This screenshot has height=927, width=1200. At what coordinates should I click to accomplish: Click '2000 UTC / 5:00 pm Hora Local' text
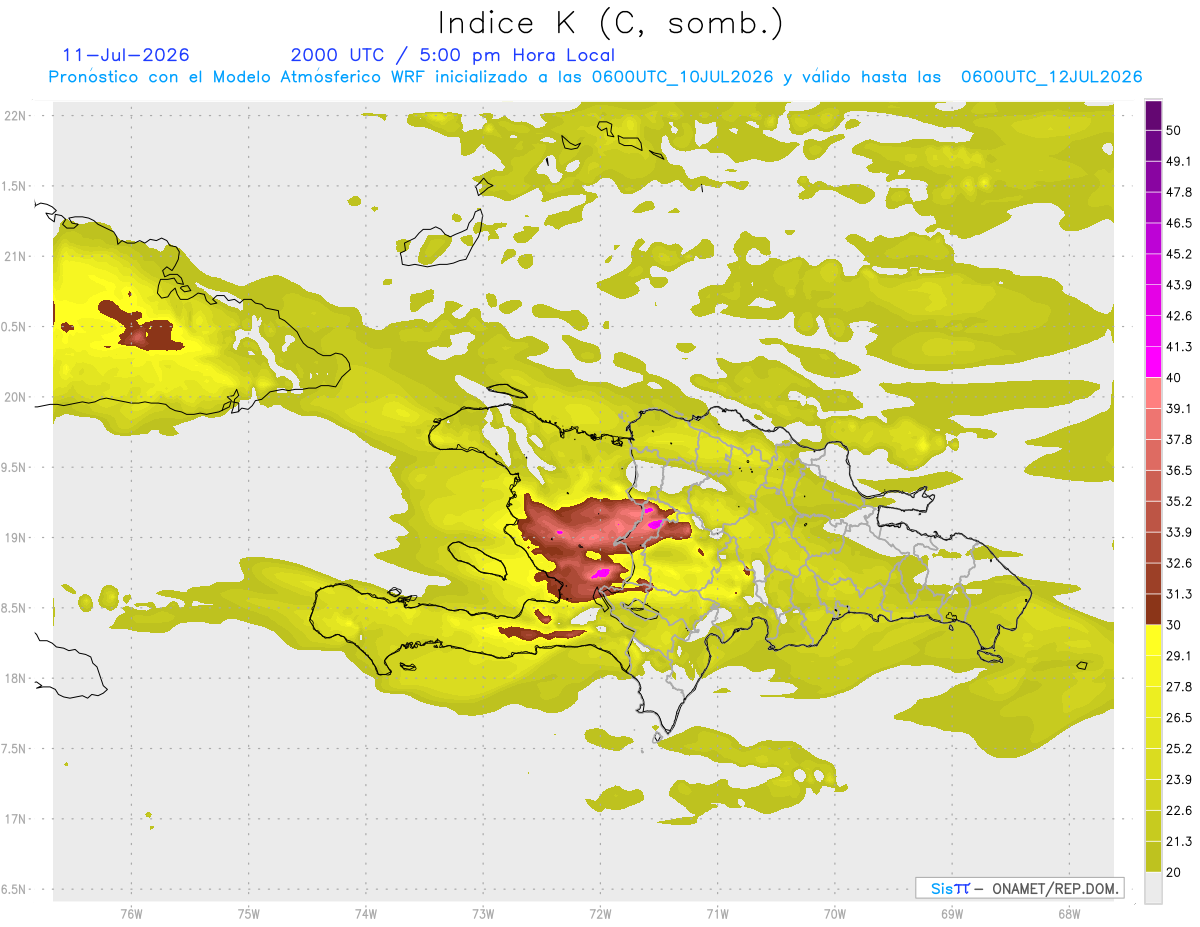point(453,55)
